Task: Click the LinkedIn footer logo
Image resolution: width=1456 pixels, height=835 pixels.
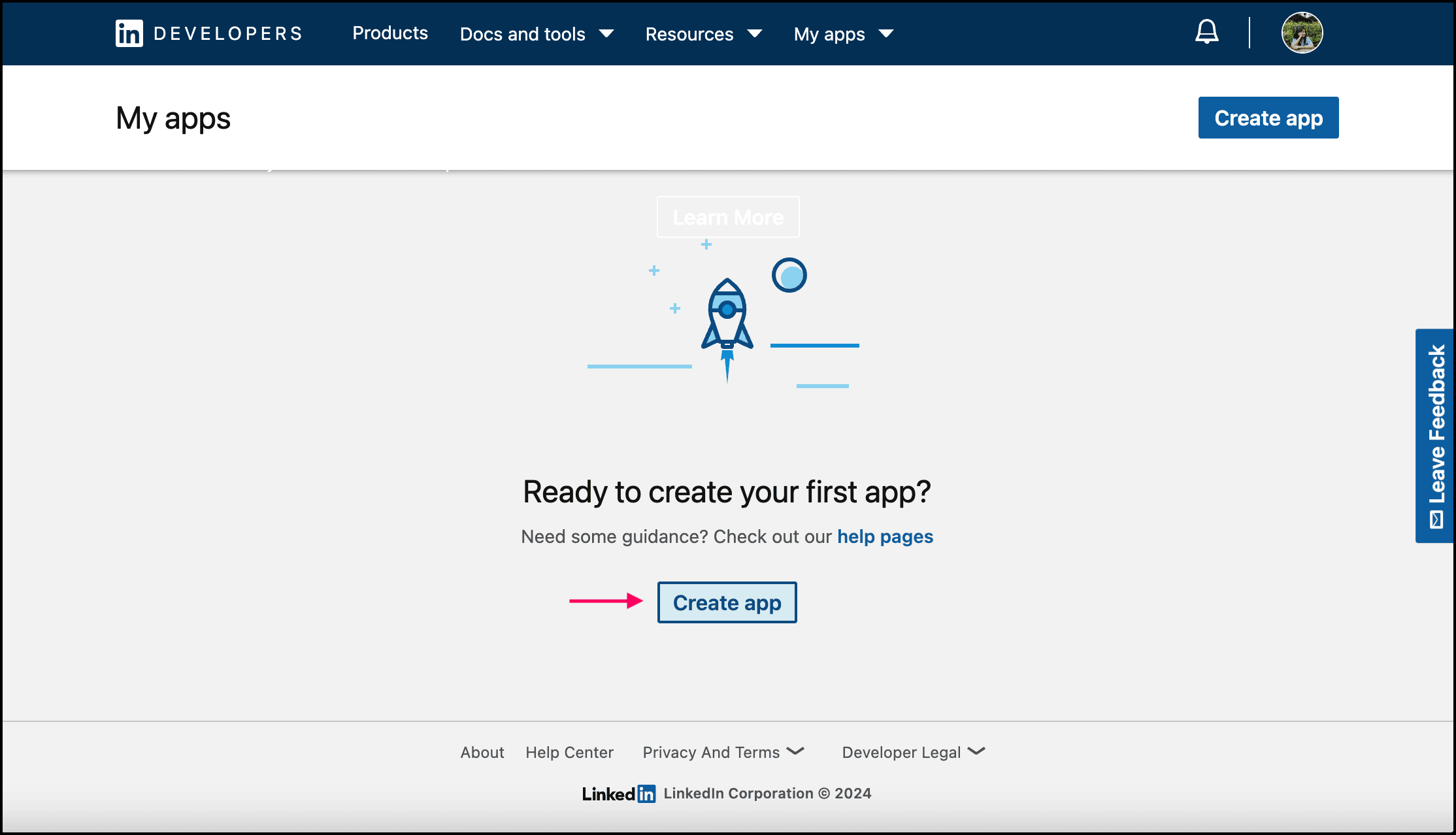Action: (618, 793)
